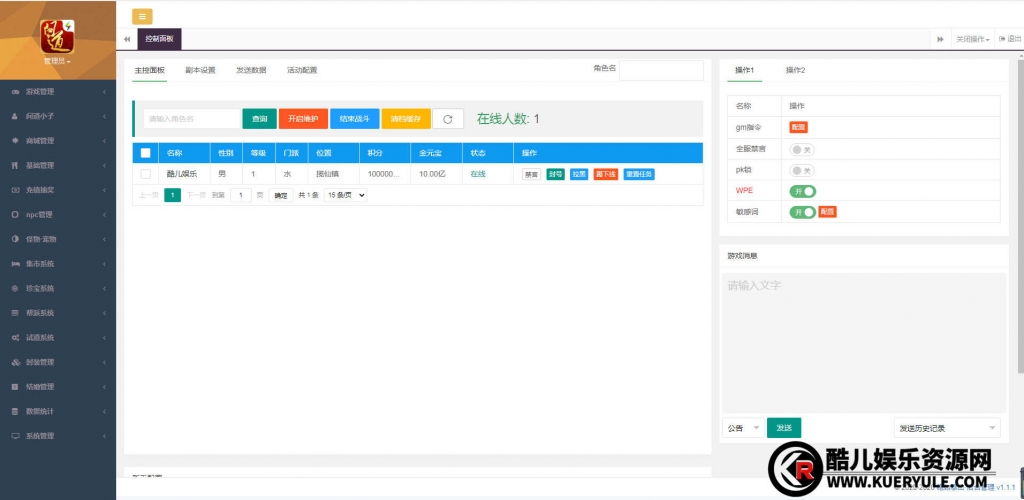Image resolution: width=1024 pixels, height=500 pixels.
Task: Expand the 关闭操作 dropdown menu
Action: [972, 39]
